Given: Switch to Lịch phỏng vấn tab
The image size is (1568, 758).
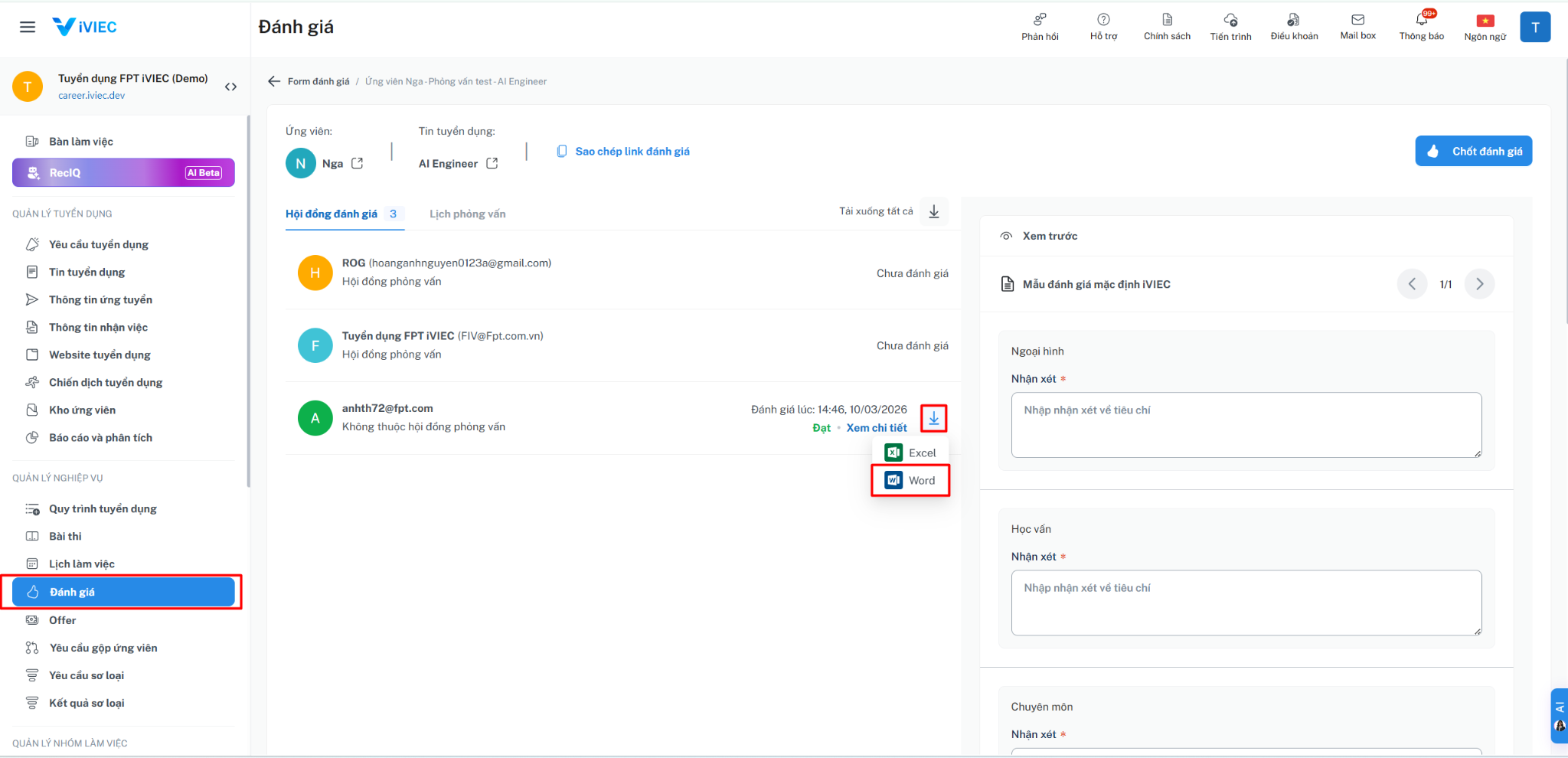Looking at the screenshot, I should click(467, 214).
